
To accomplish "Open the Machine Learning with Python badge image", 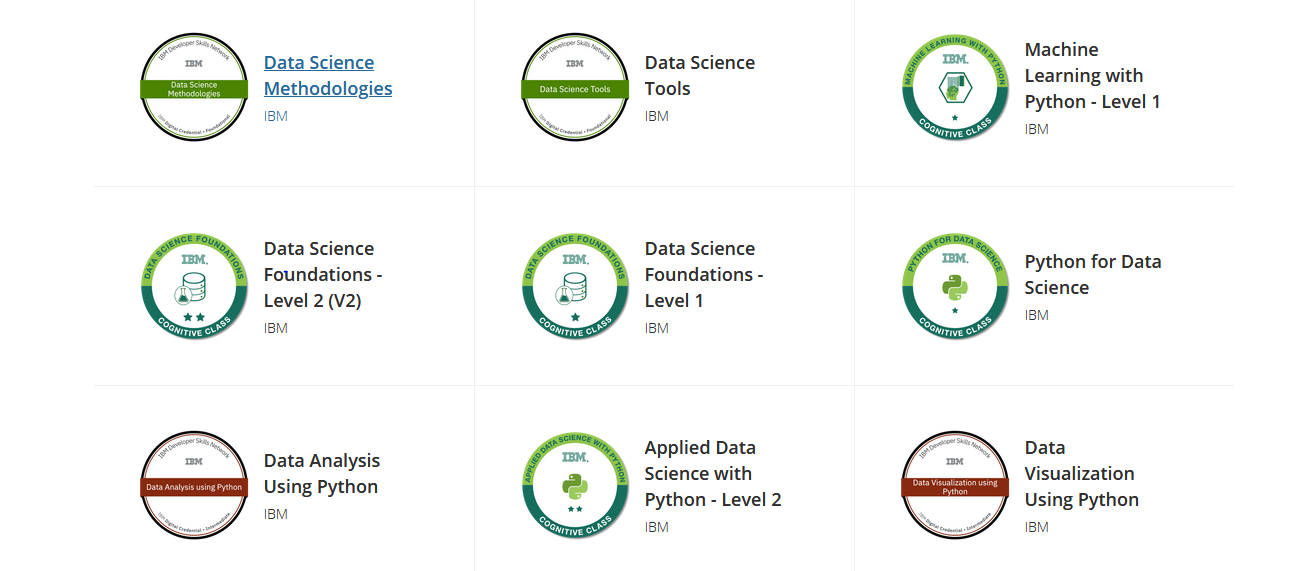I will click(x=955, y=88).
